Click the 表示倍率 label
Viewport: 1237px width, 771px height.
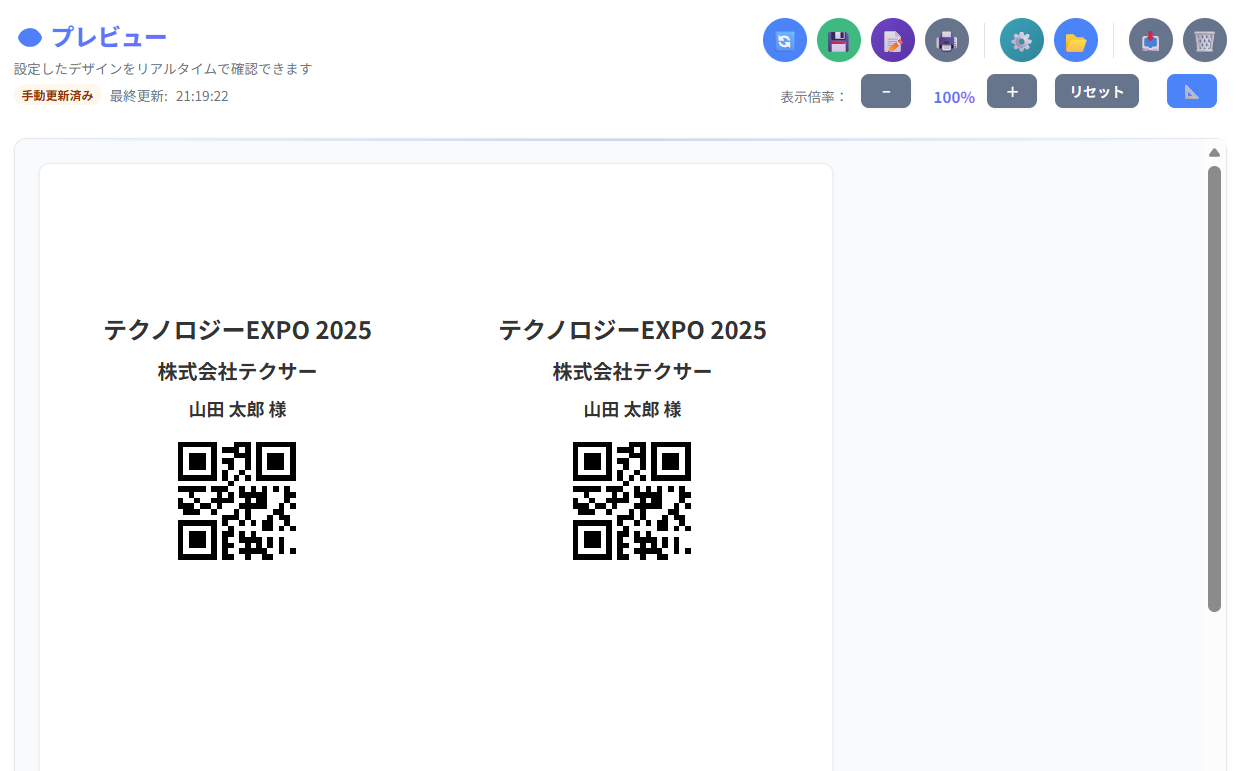coord(813,97)
